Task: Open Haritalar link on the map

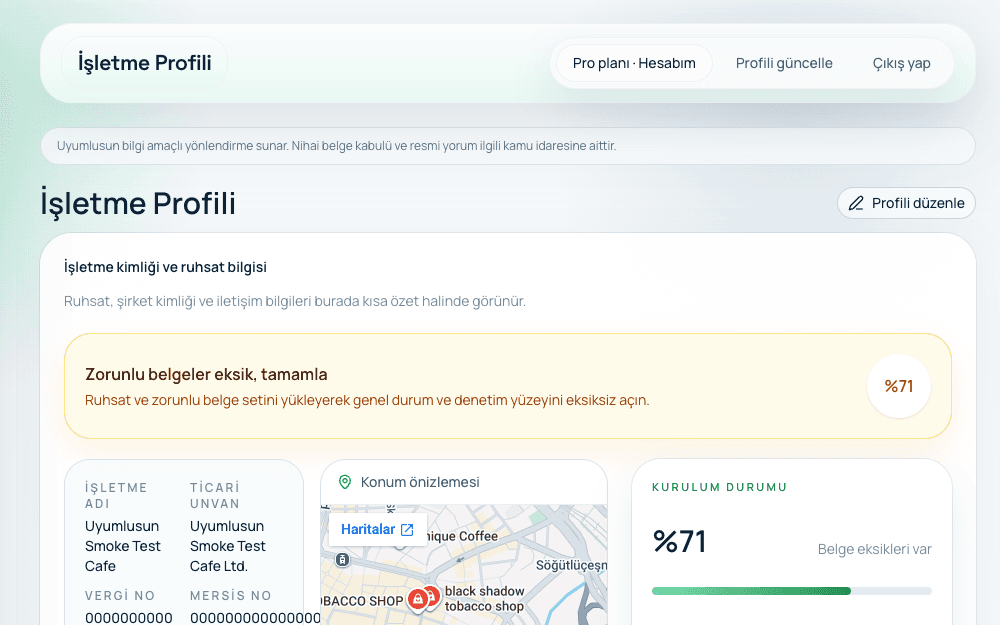Action: [377, 529]
